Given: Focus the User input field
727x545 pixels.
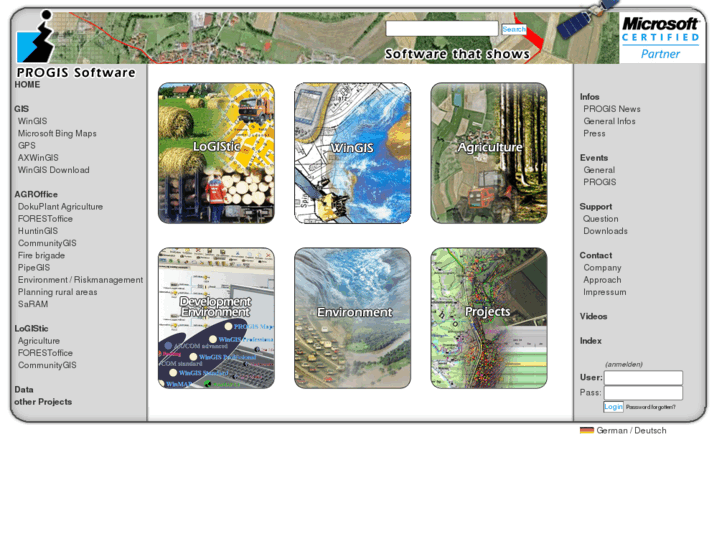Looking at the screenshot, I should point(643,378).
